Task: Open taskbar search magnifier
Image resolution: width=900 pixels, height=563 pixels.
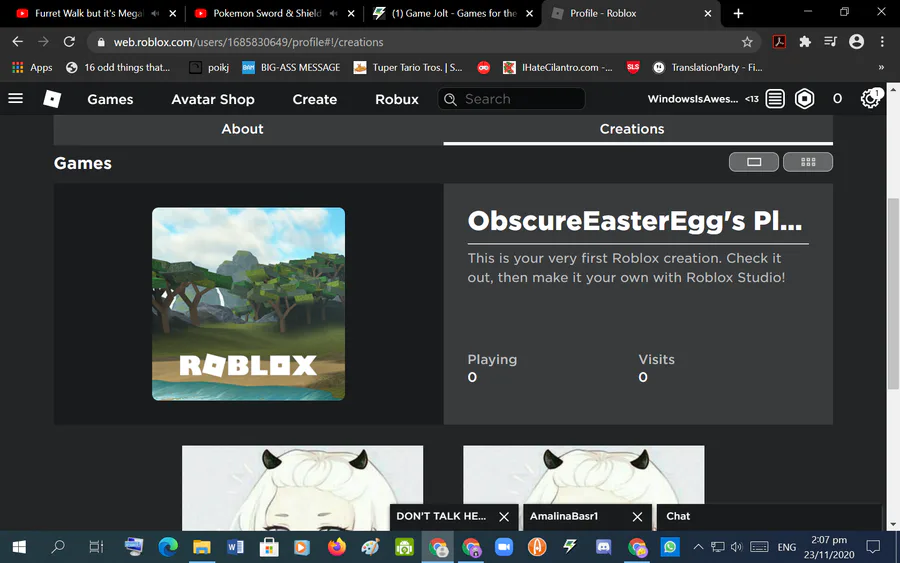Action: click(57, 547)
